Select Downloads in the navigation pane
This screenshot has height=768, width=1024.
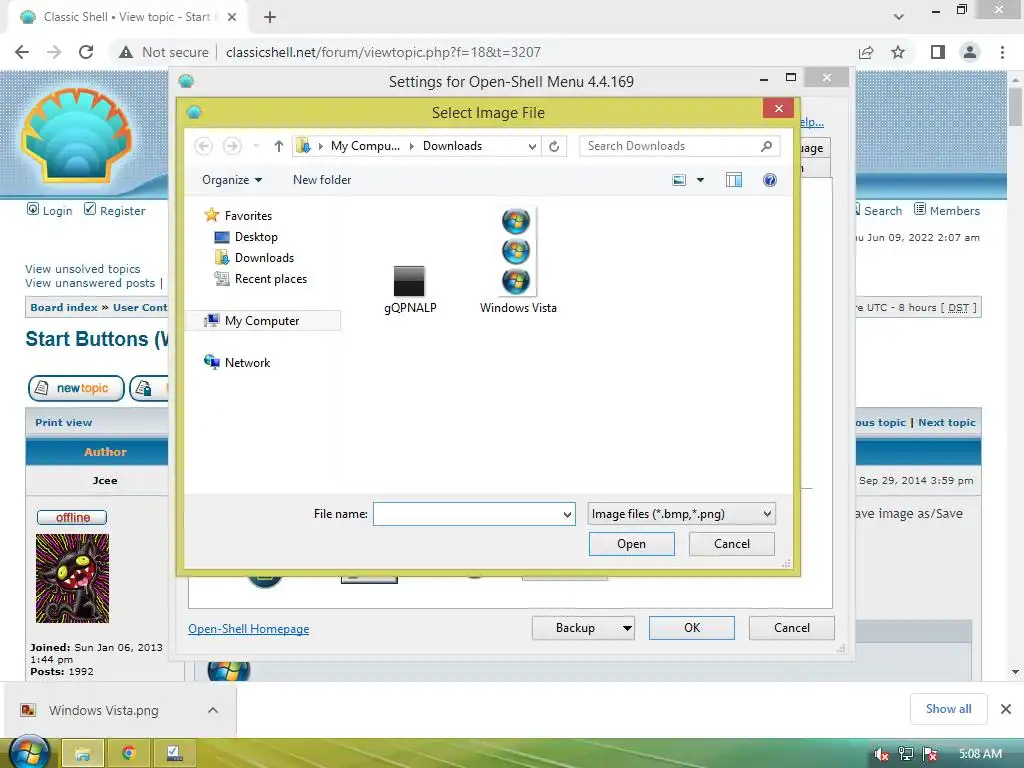(264, 257)
